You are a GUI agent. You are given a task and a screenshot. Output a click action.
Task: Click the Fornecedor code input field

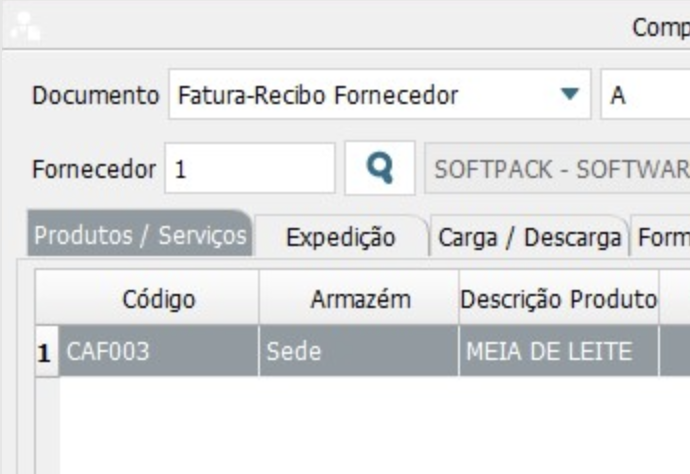coord(250,169)
